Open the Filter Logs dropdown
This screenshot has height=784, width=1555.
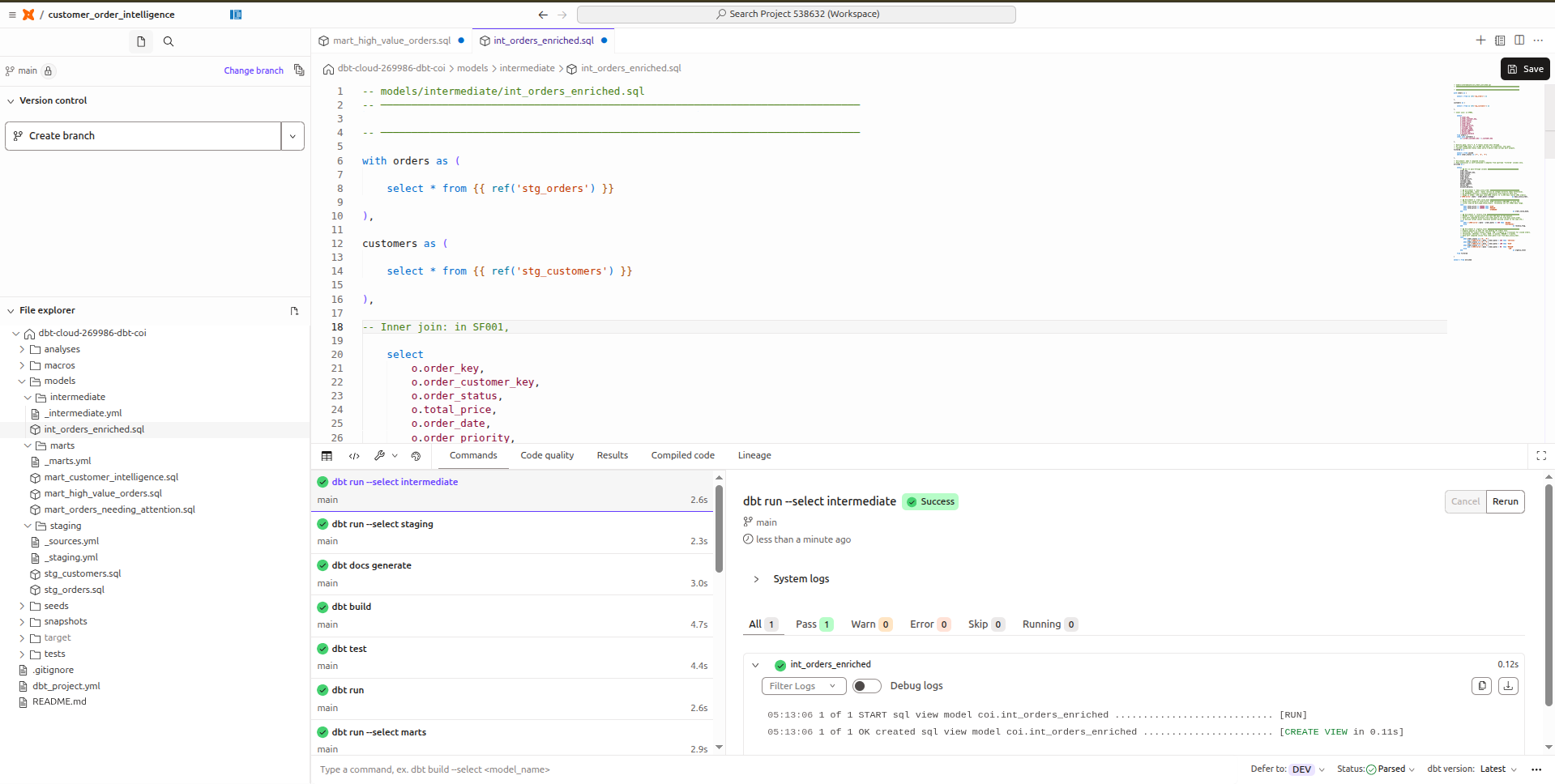click(804, 686)
